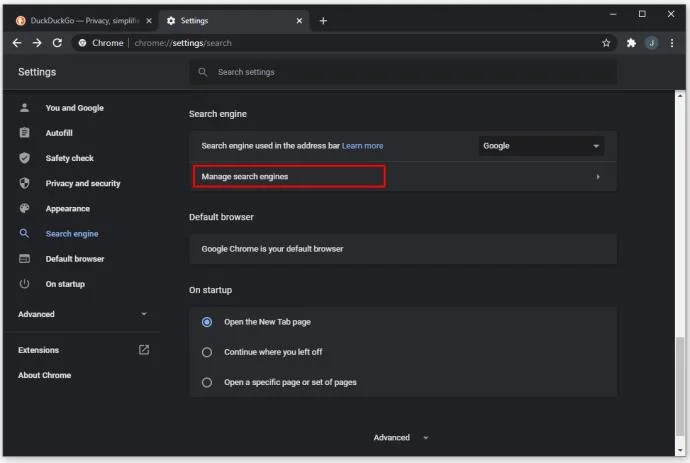The image size is (690, 463).
Task: Open the profile avatar J menu
Action: 652,43
